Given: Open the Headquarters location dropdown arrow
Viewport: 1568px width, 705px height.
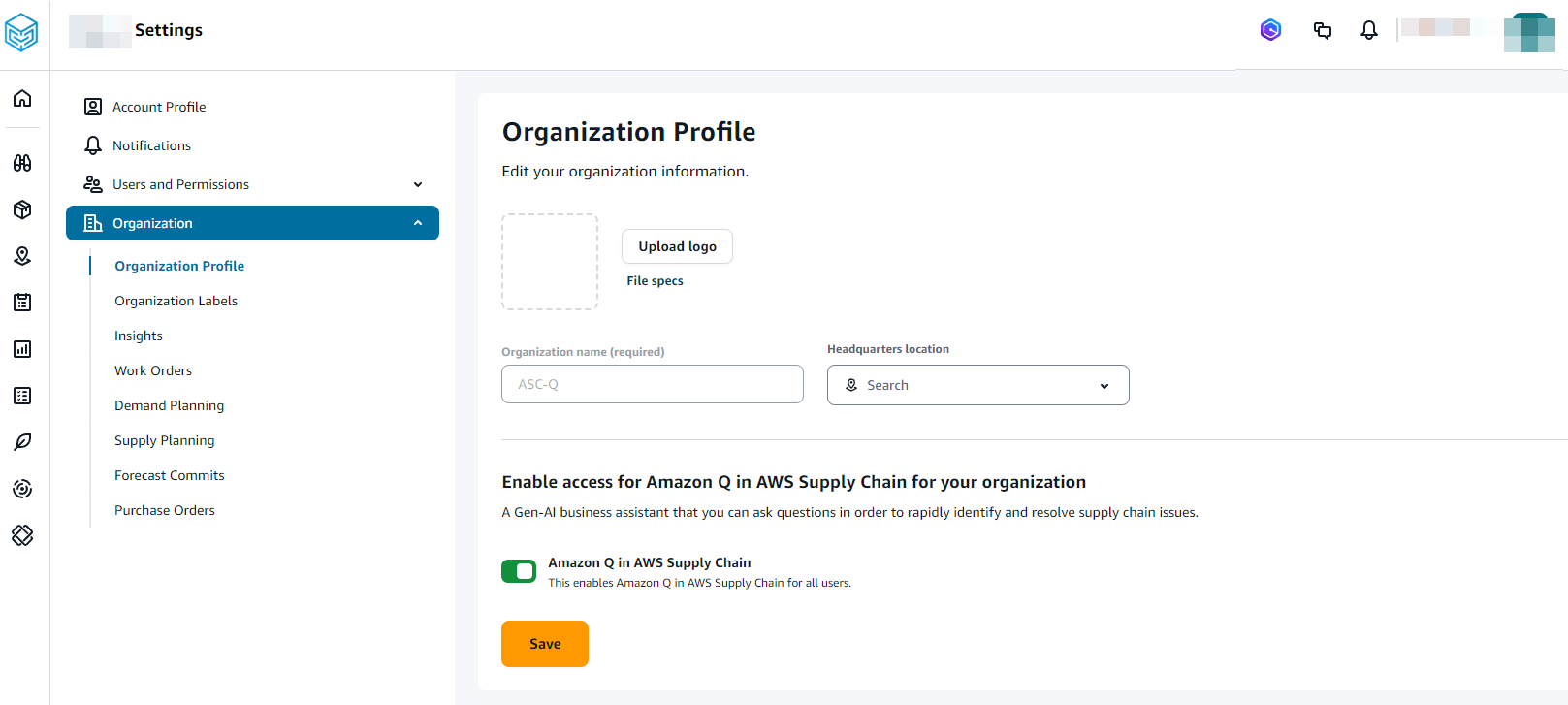Looking at the screenshot, I should (x=1104, y=386).
